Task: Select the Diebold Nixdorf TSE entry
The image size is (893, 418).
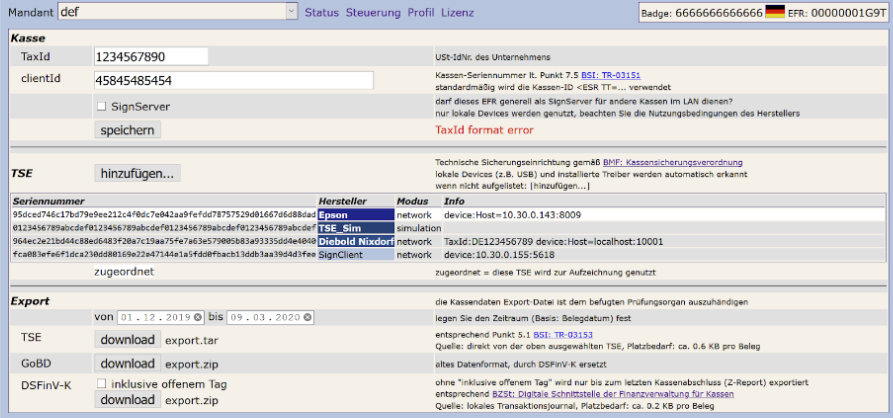Action: tap(355, 242)
